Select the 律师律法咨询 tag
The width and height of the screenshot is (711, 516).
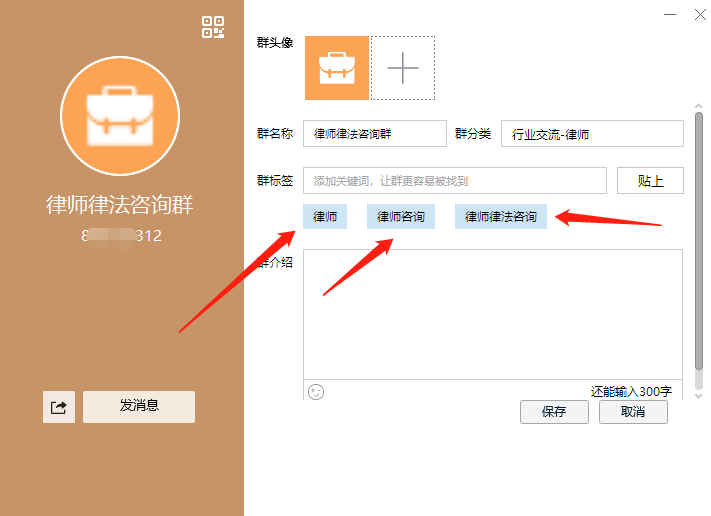tap(501, 217)
